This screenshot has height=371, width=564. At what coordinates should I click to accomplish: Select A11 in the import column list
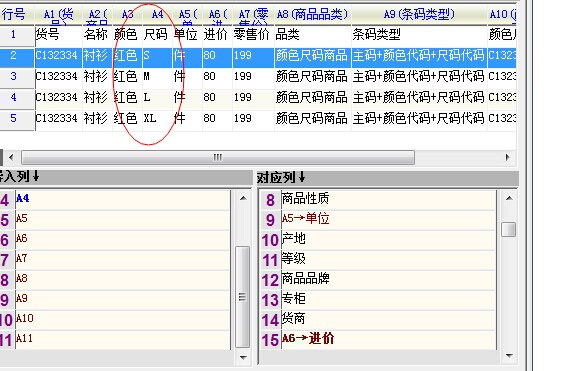pyautogui.click(x=122, y=340)
